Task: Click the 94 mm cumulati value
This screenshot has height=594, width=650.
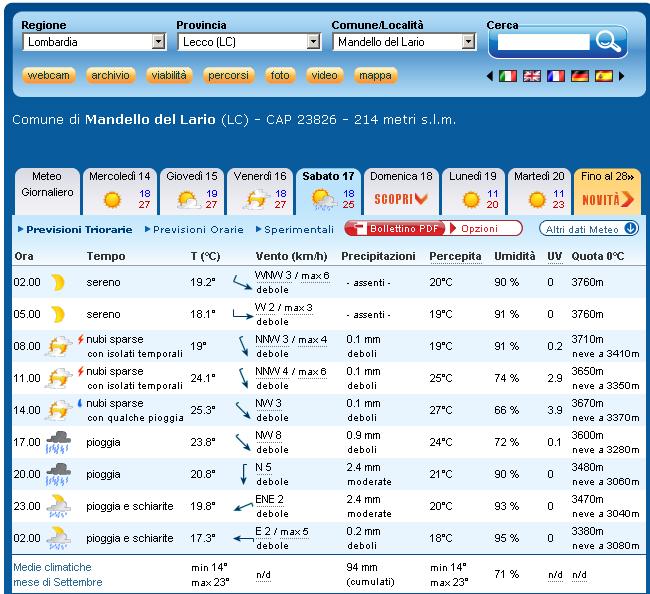Action: click(370, 575)
